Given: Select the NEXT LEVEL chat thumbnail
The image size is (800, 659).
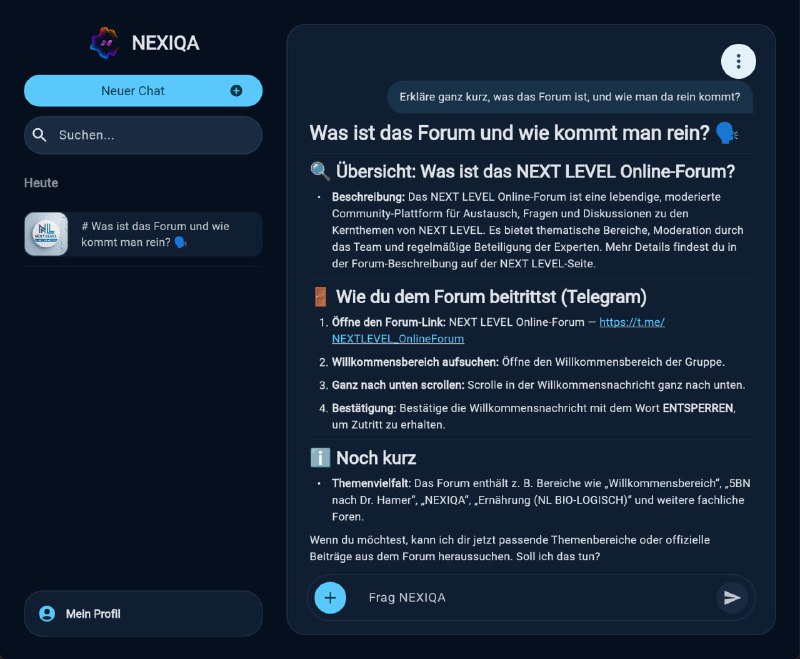Looking at the screenshot, I should [x=46, y=234].
